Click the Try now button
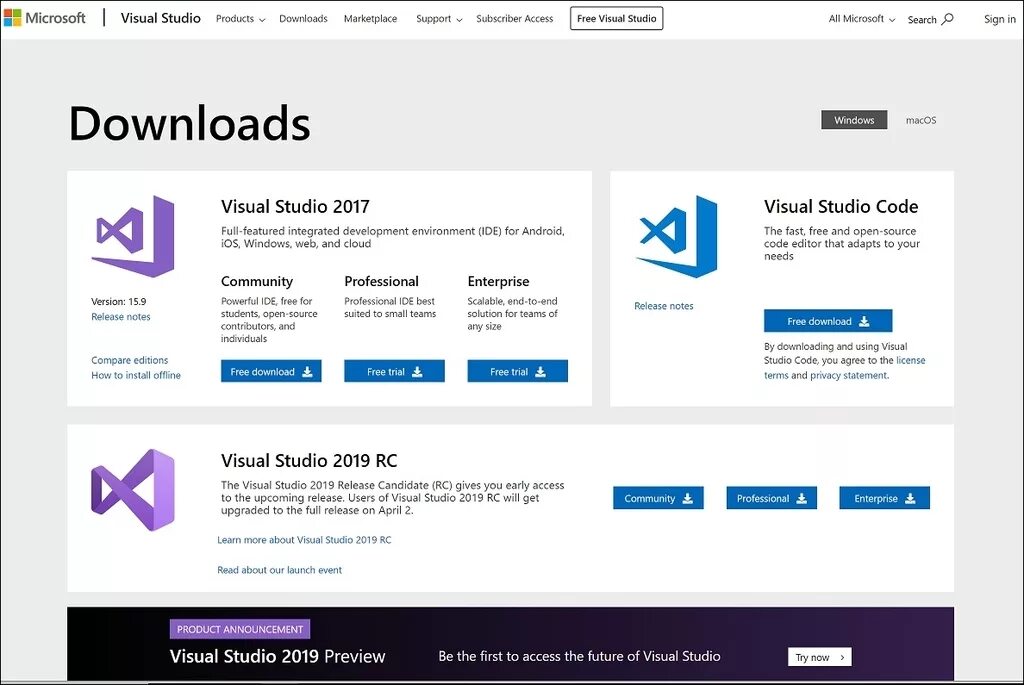 coord(820,657)
